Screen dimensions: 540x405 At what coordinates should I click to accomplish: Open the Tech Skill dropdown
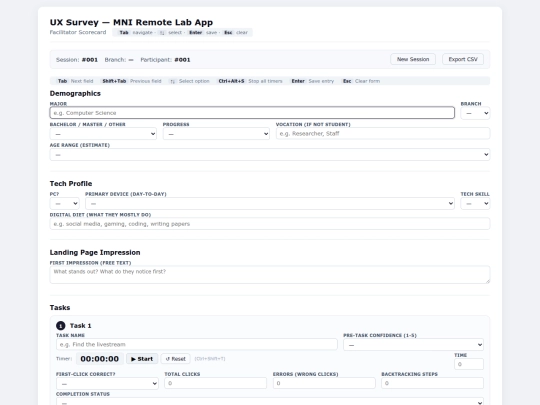[475, 203]
